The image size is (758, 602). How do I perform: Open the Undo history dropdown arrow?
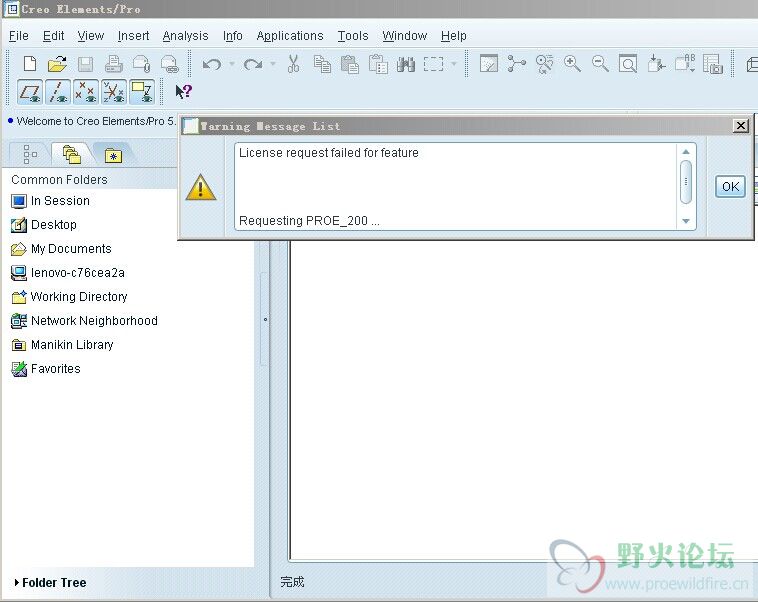click(x=232, y=64)
